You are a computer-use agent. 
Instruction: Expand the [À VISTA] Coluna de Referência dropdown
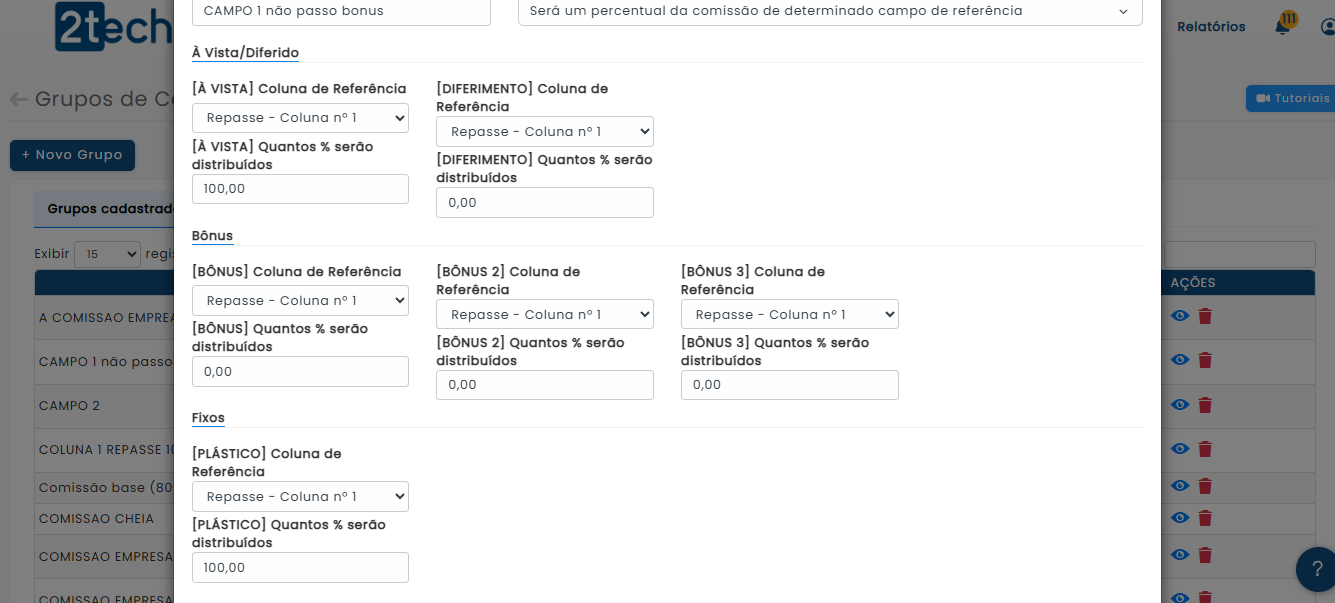pos(300,118)
